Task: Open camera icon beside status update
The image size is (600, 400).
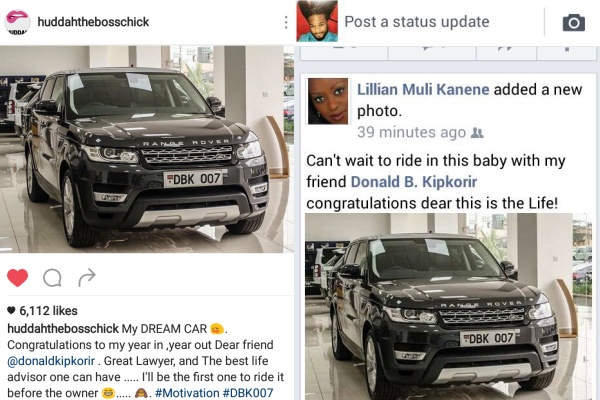Action: [574, 23]
